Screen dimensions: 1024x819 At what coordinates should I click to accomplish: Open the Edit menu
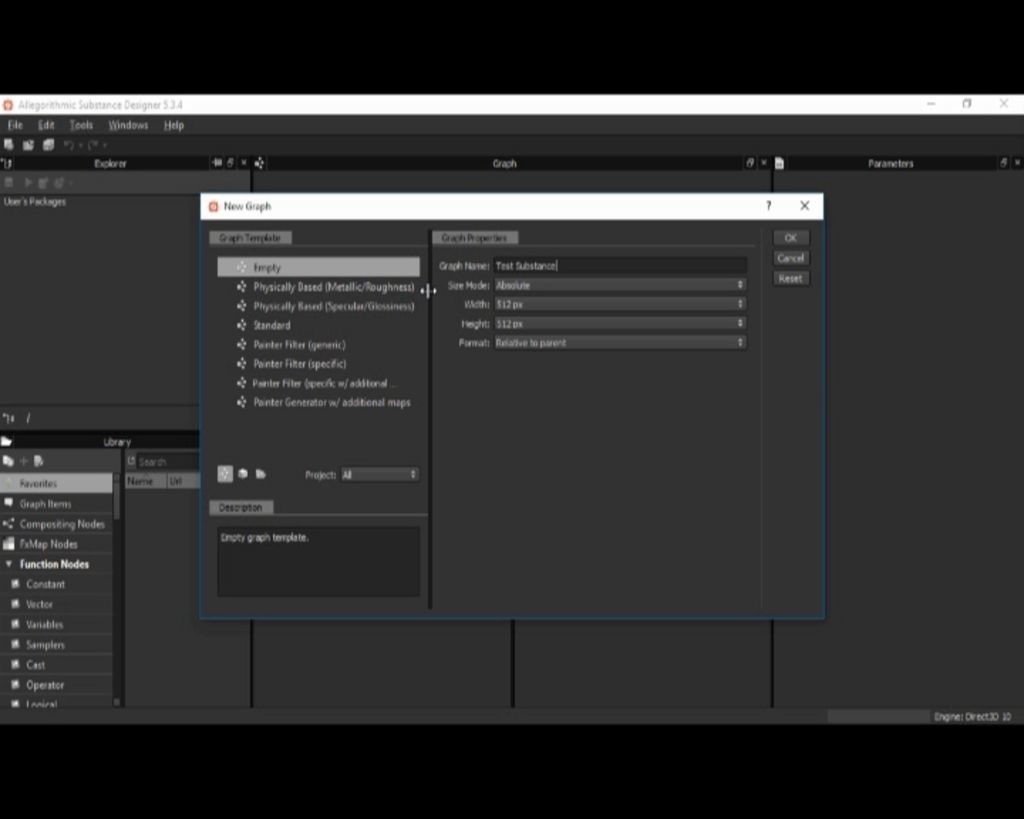[46, 125]
